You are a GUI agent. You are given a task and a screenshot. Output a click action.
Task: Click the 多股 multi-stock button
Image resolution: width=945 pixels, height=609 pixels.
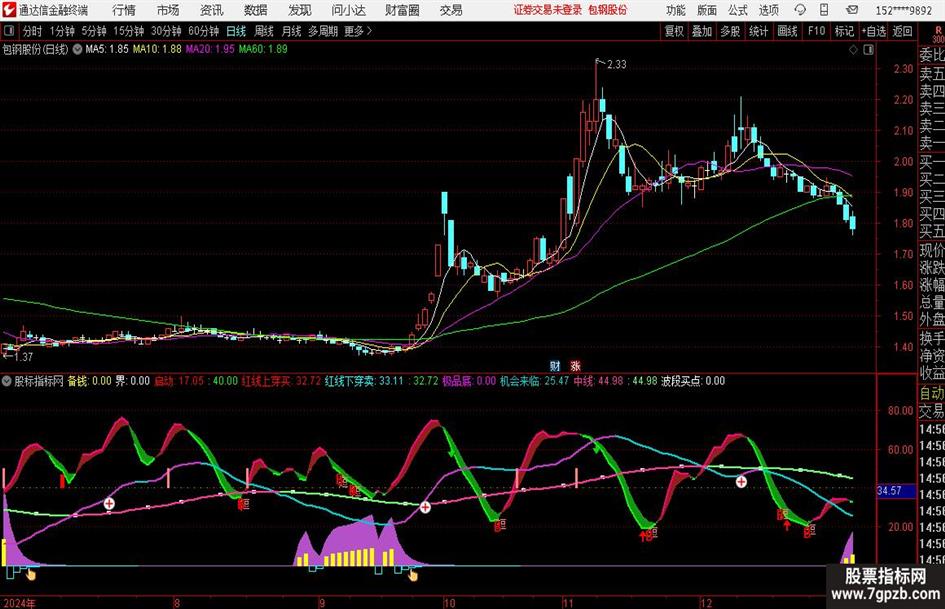[730, 31]
